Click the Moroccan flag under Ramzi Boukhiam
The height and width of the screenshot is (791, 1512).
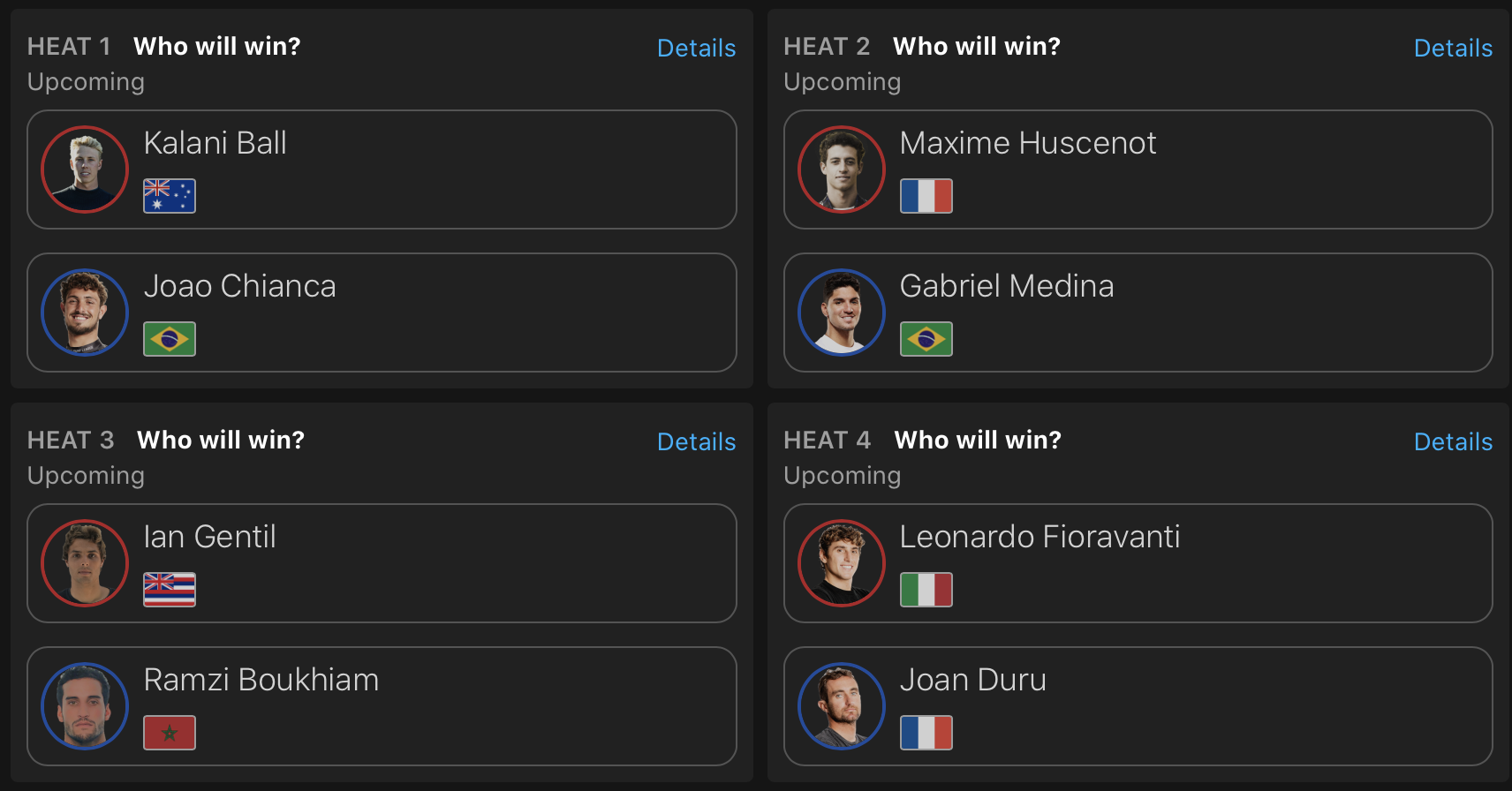pos(170,733)
